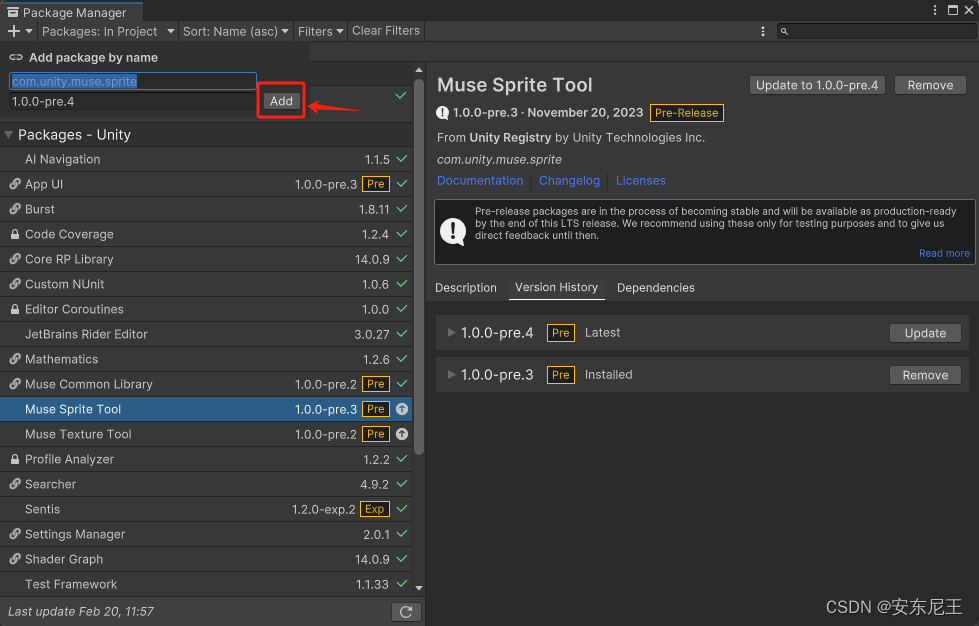Select the Burst package row
This screenshot has width=979, height=626.
[x=206, y=209]
